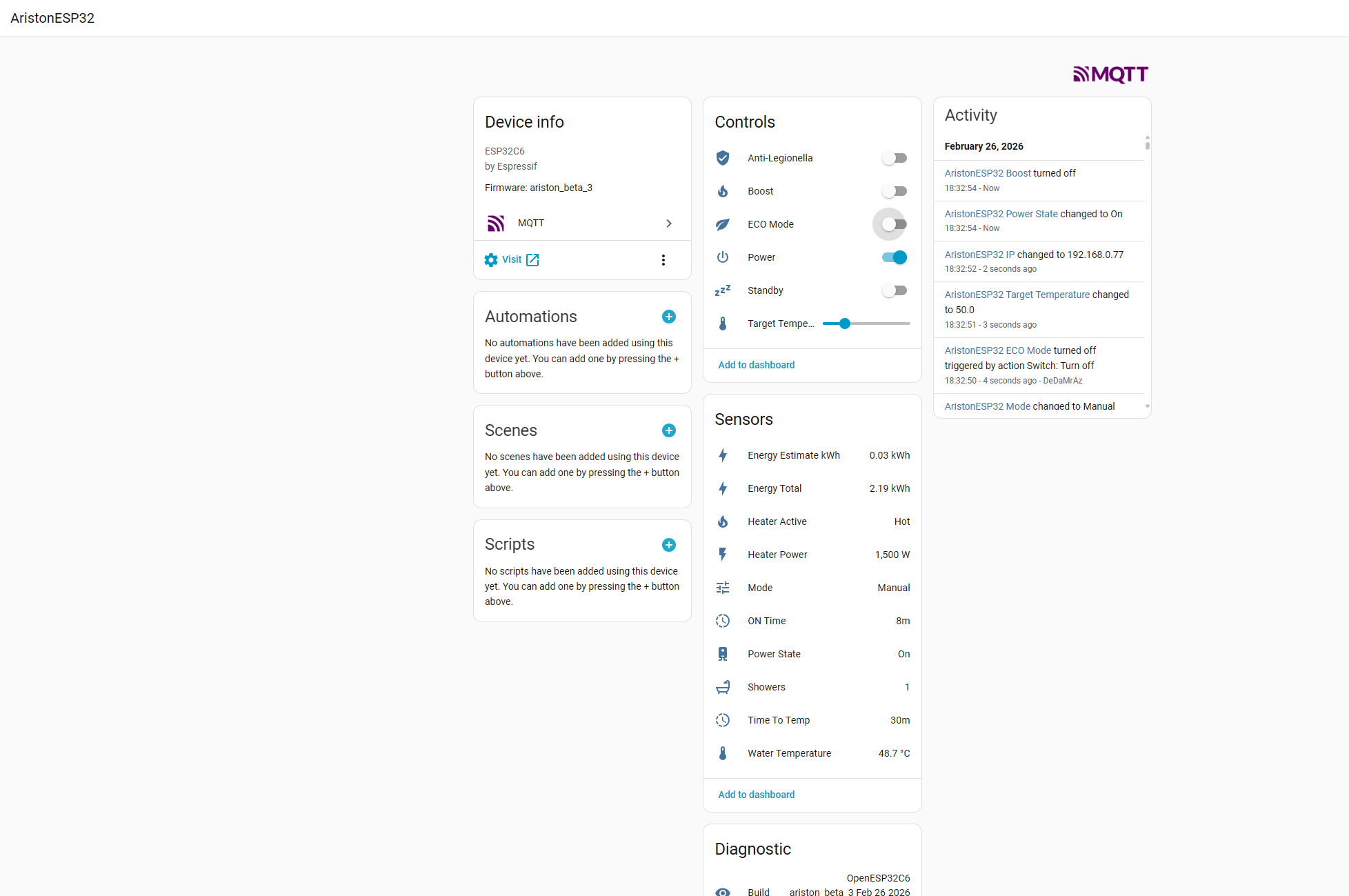Viewport: 1349px width, 896px height.
Task: Open the three-dot device menu
Action: point(663,260)
